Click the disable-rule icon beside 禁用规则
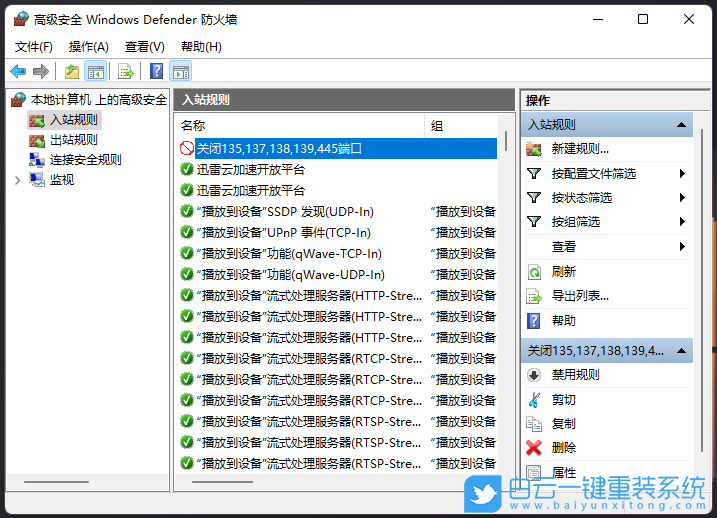The width and height of the screenshot is (717, 518). click(x=534, y=375)
